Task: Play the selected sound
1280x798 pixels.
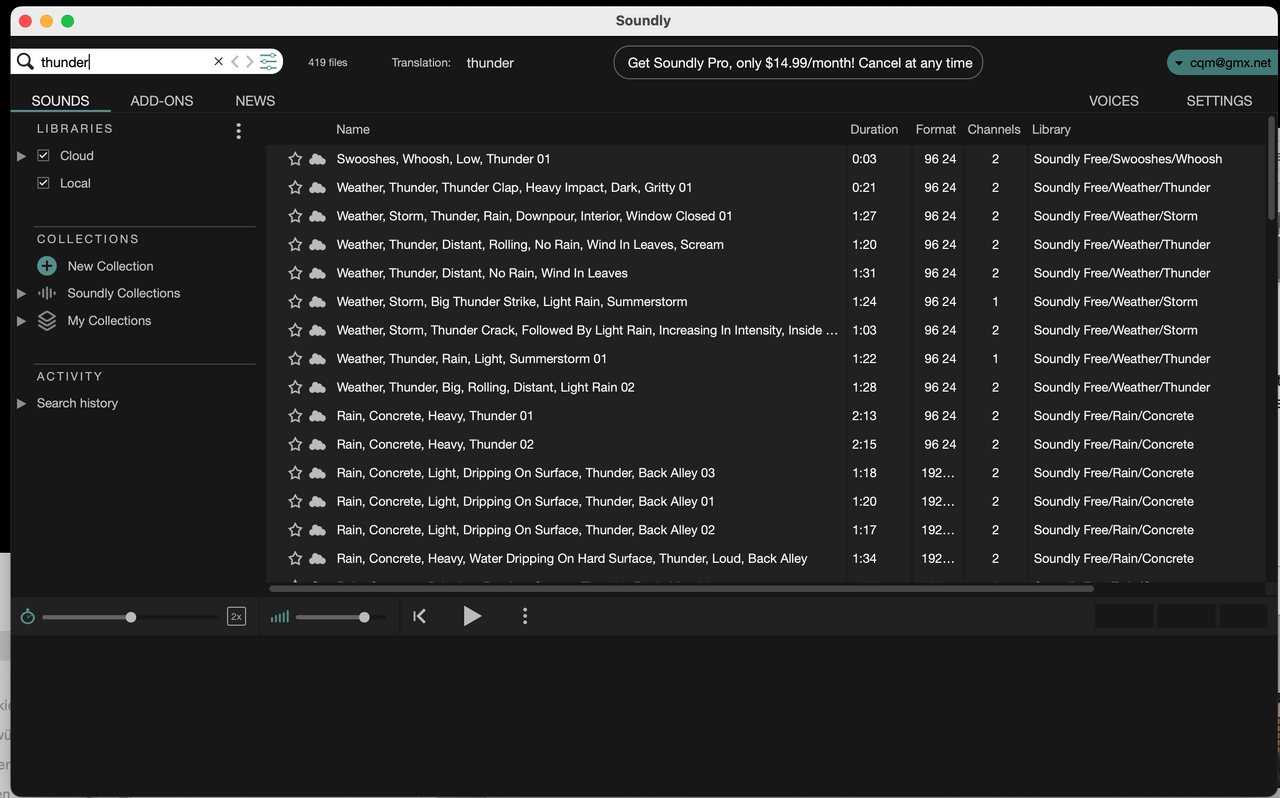Action: tap(472, 616)
